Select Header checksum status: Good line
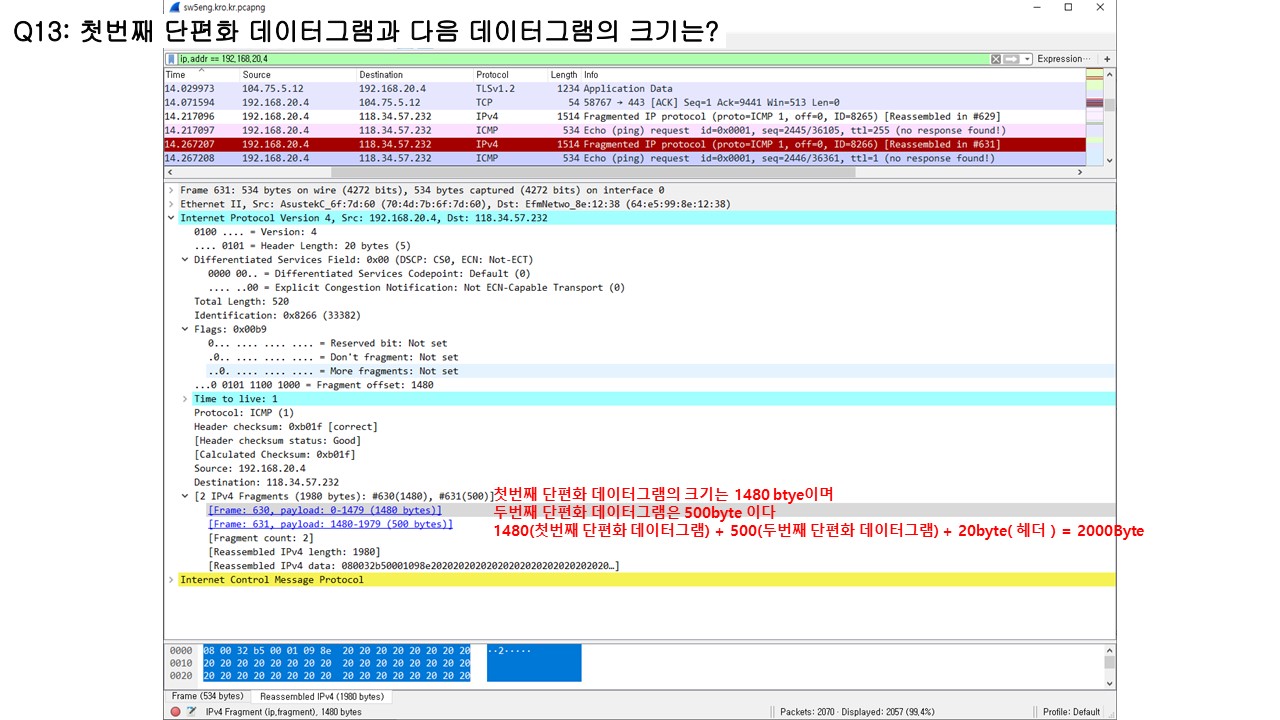Viewport: 1280px width, 720px height. click(x=277, y=441)
